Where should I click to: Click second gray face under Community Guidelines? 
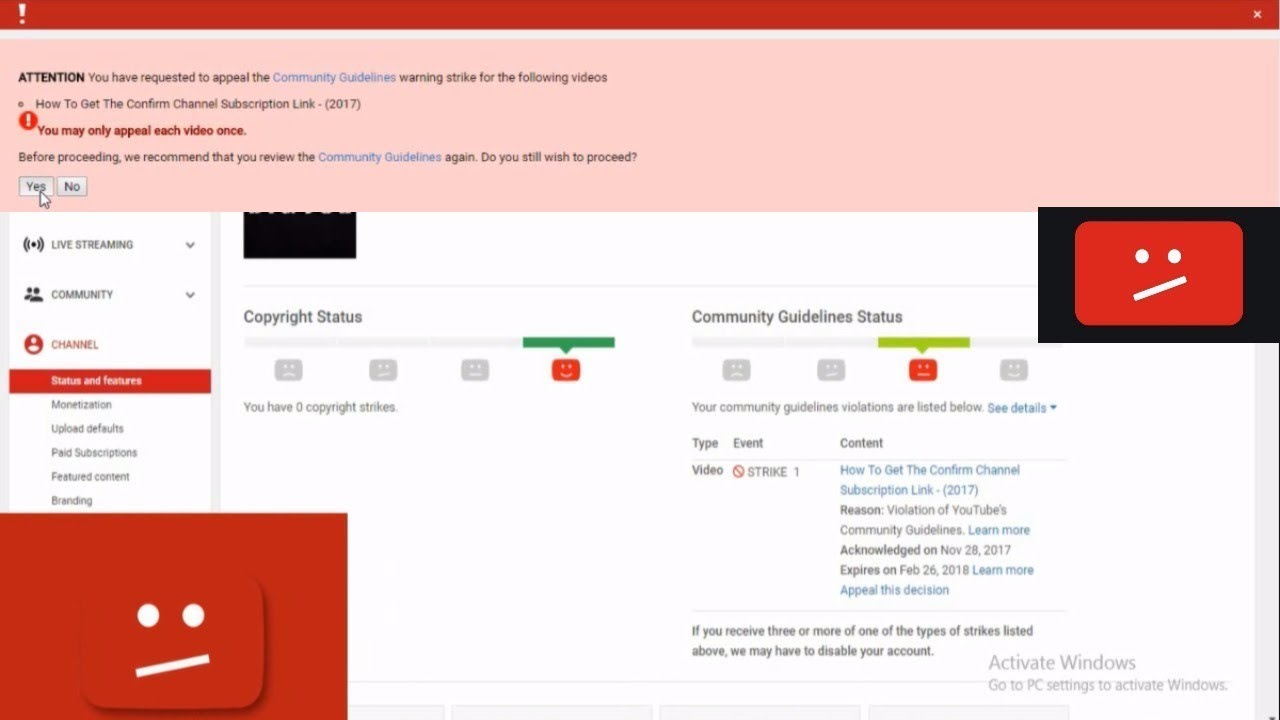click(x=831, y=370)
